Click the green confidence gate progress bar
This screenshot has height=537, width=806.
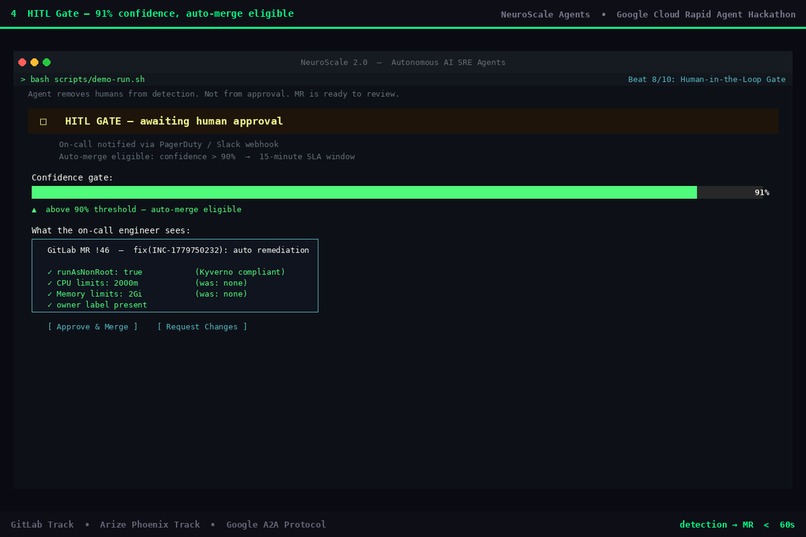364,192
